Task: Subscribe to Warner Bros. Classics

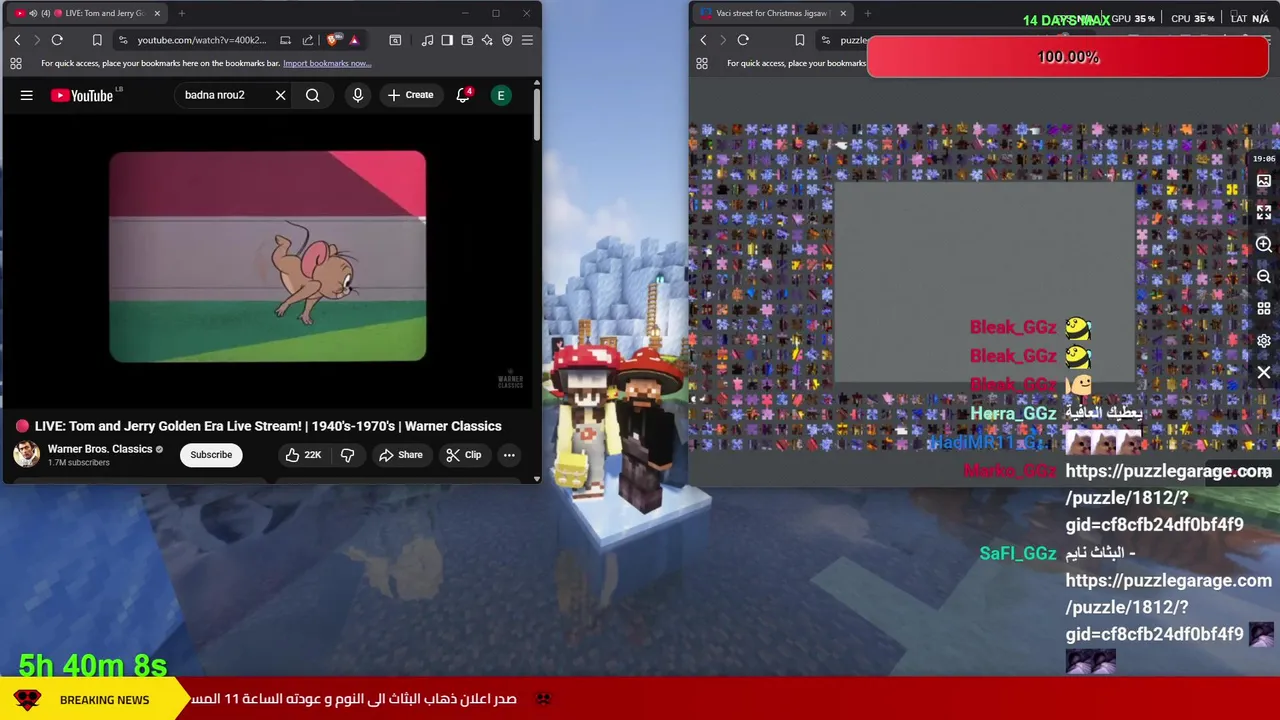Action: (x=211, y=455)
